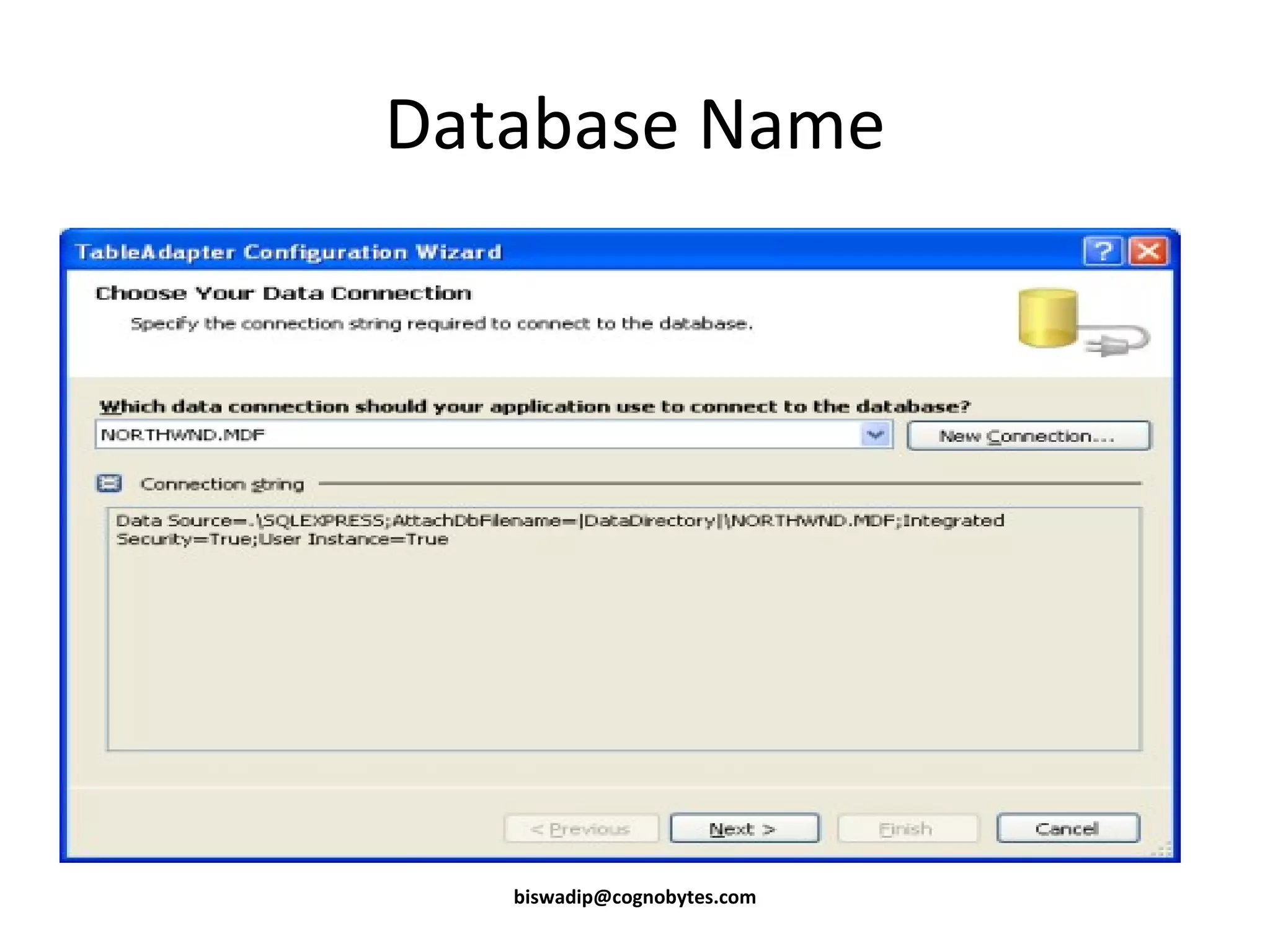The image size is (1270, 952).
Task: Click the disabled Finish button
Action: (907, 829)
